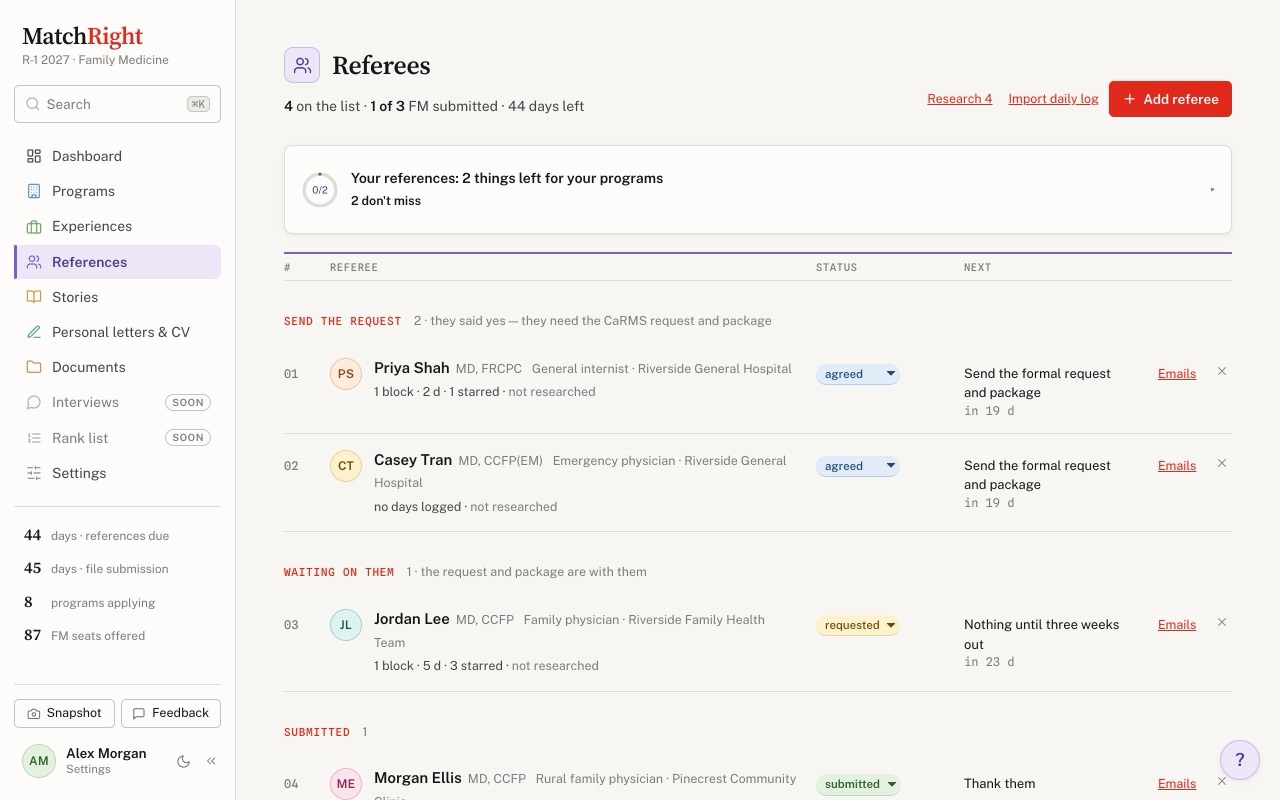
Task: Take a Snapshot
Action: click(x=64, y=713)
